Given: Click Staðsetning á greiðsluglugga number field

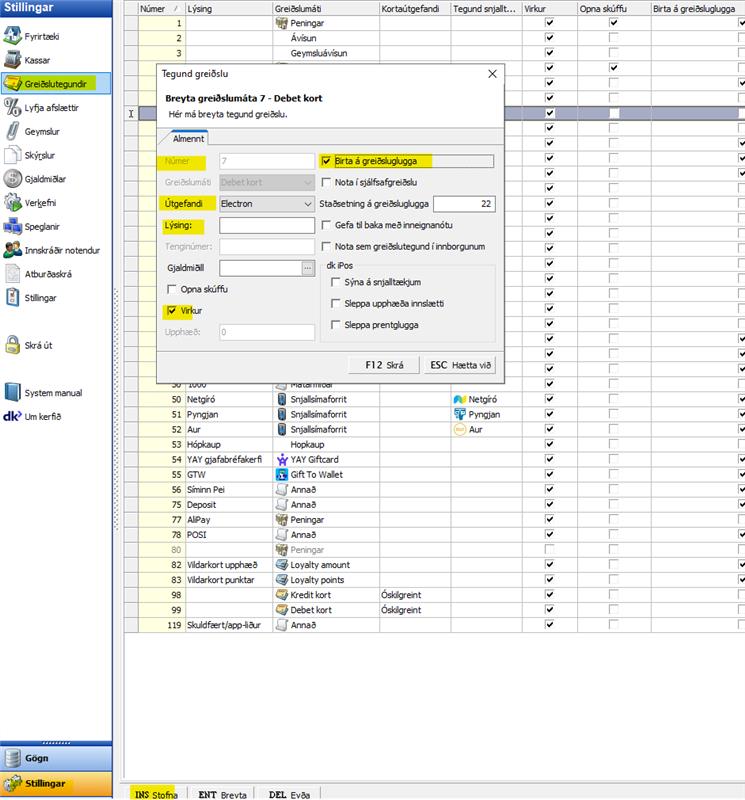Looking at the screenshot, I should [x=464, y=204].
